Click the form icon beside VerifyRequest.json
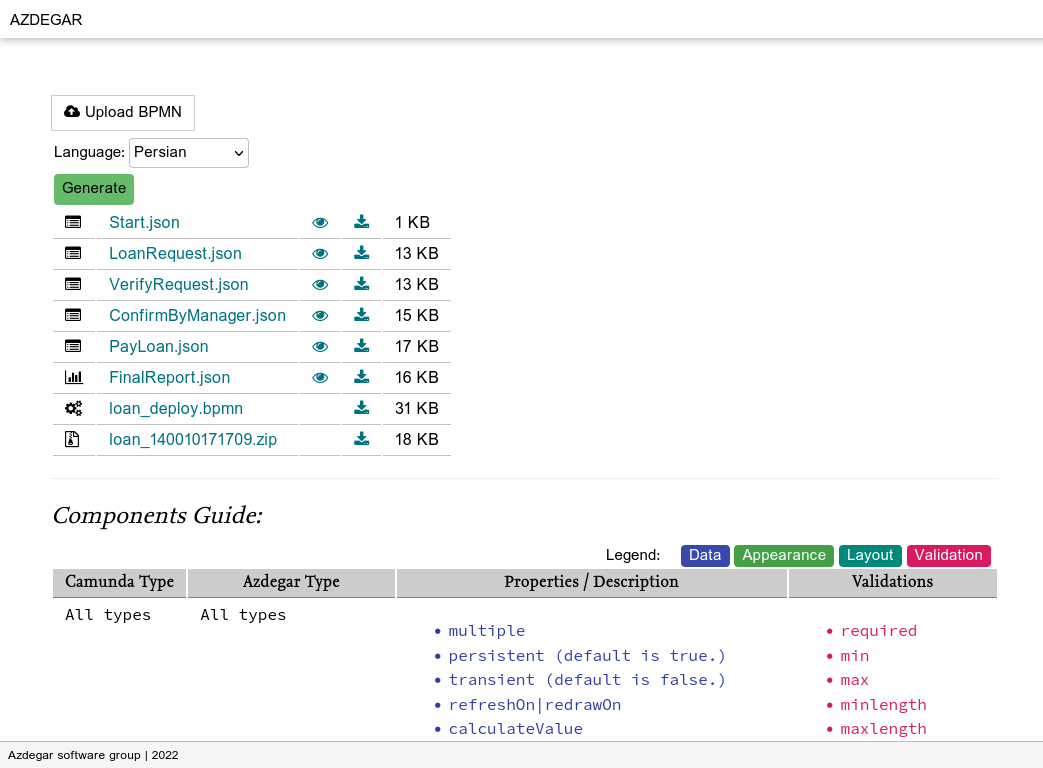1043x768 pixels. (x=73, y=285)
